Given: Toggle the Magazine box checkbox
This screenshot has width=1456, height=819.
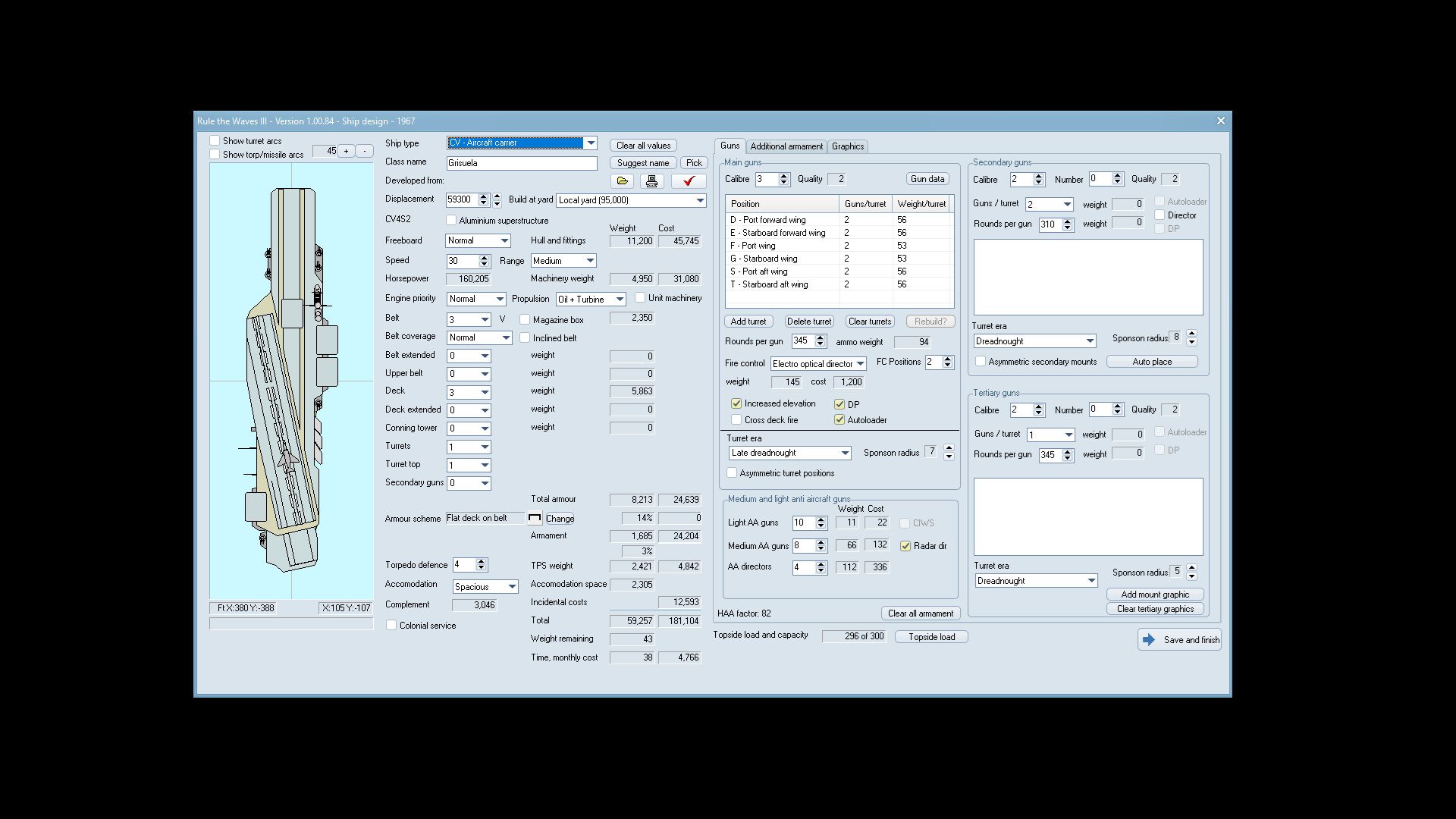Looking at the screenshot, I should (x=525, y=319).
